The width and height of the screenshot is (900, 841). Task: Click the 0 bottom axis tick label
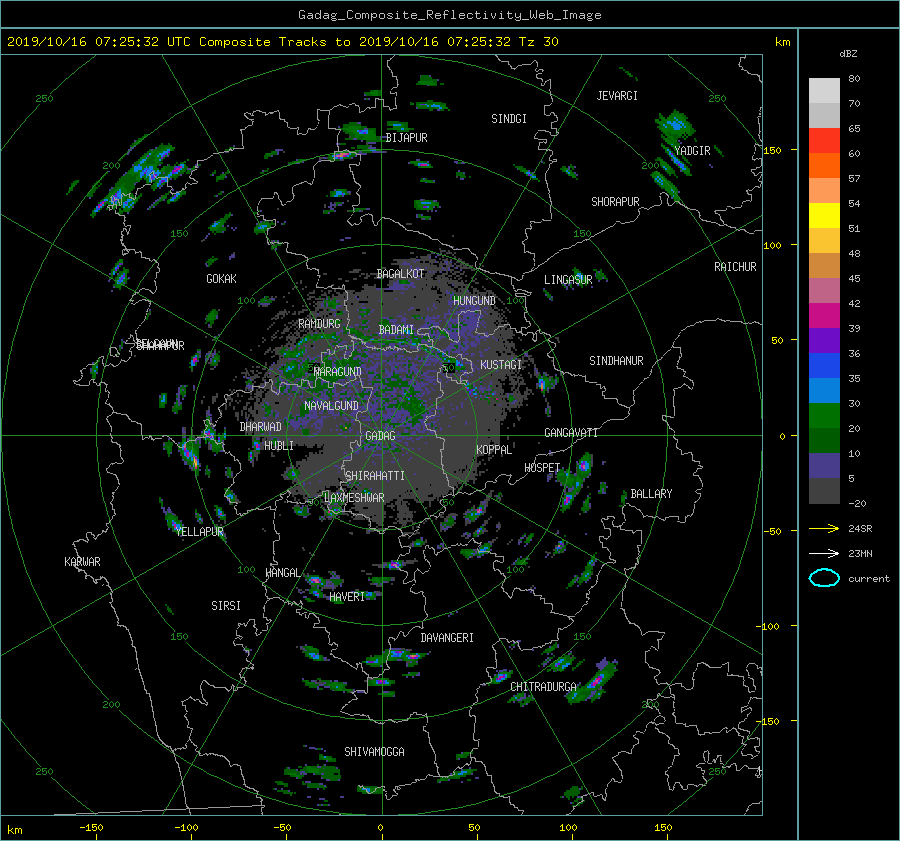pyautogui.click(x=380, y=828)
